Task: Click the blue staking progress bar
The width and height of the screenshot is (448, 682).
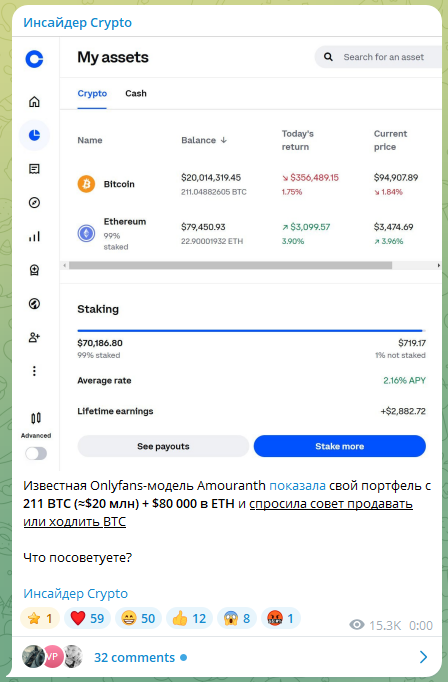Action: pyautogui.click(x=250, y=331)
